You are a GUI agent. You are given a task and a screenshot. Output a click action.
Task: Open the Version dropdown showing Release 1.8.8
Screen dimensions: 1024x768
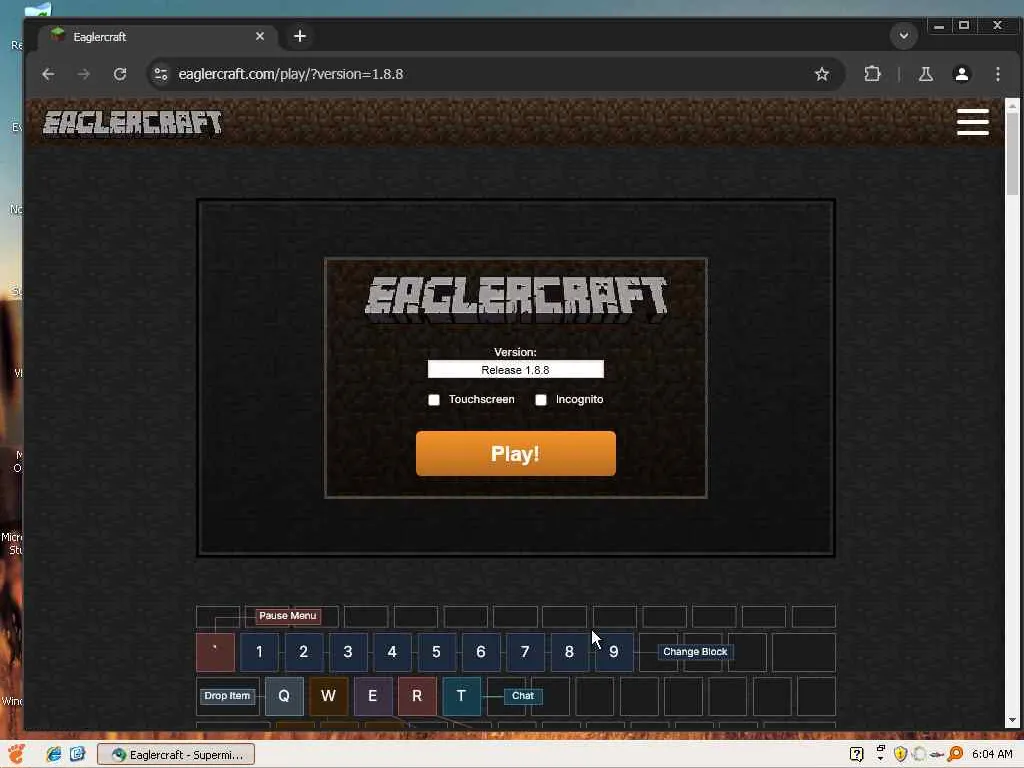tap(515, 370)
